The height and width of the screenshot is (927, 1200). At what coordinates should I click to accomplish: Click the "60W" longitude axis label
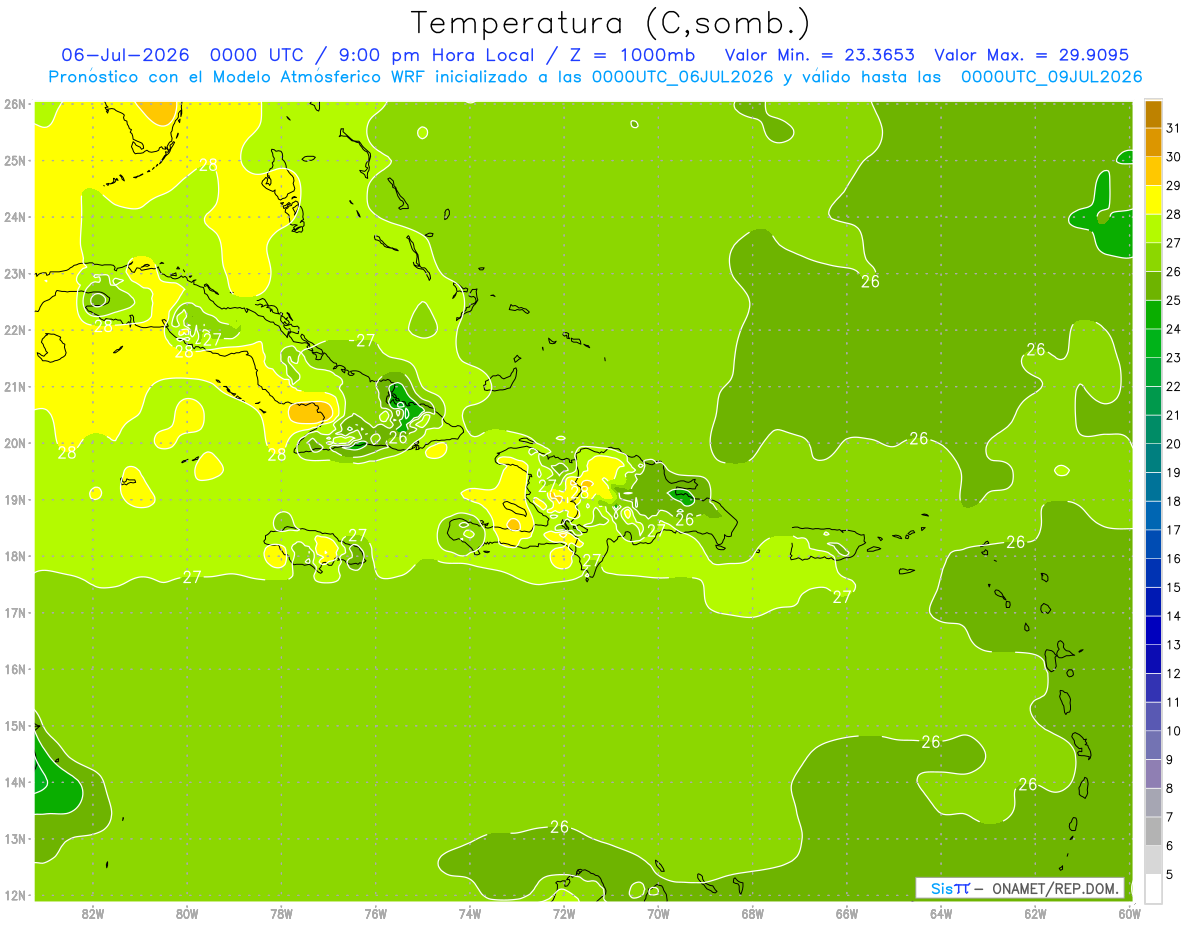click(x=1130, y=913)
